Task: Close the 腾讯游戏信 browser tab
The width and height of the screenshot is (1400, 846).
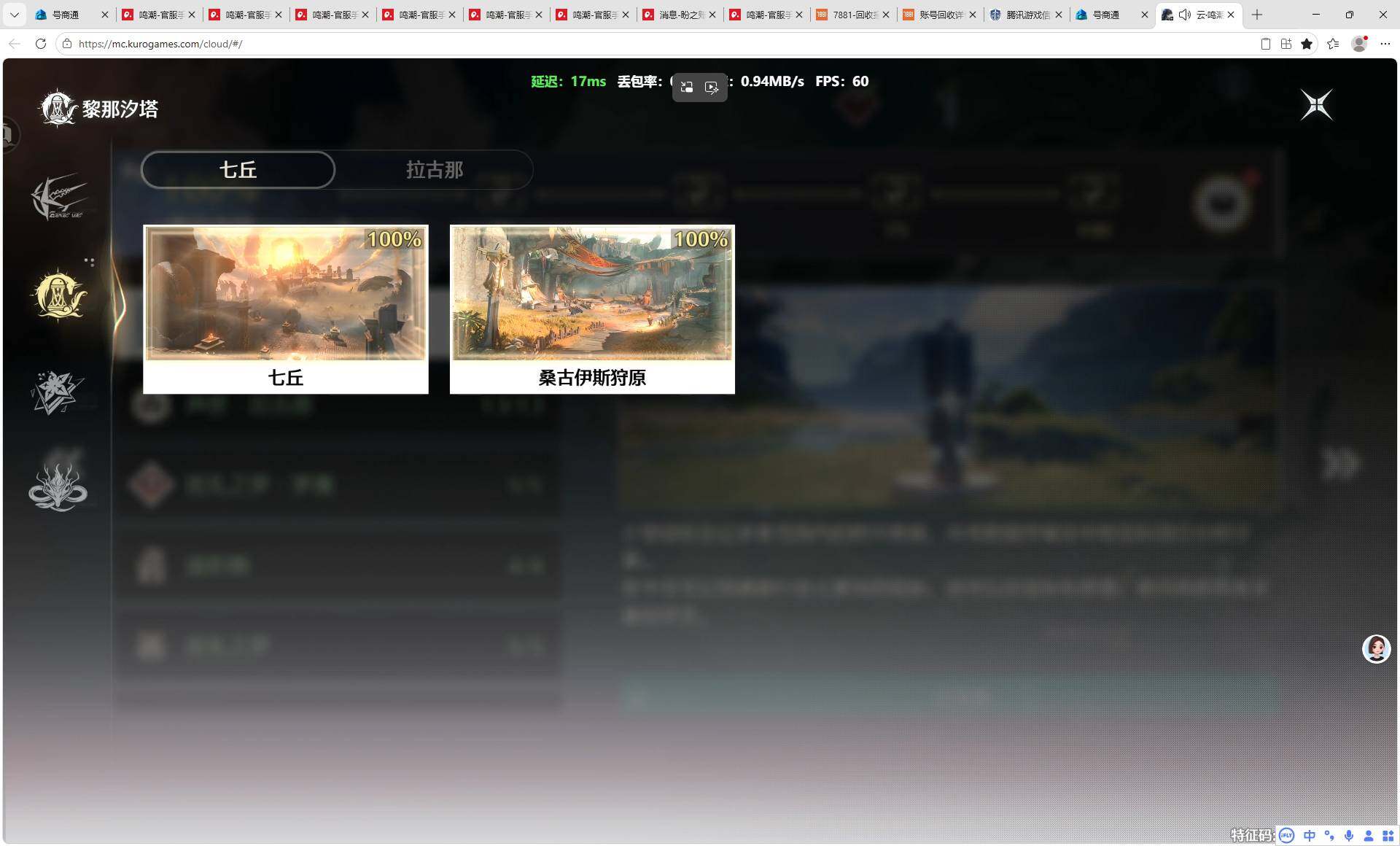Action: [1059, 15]
